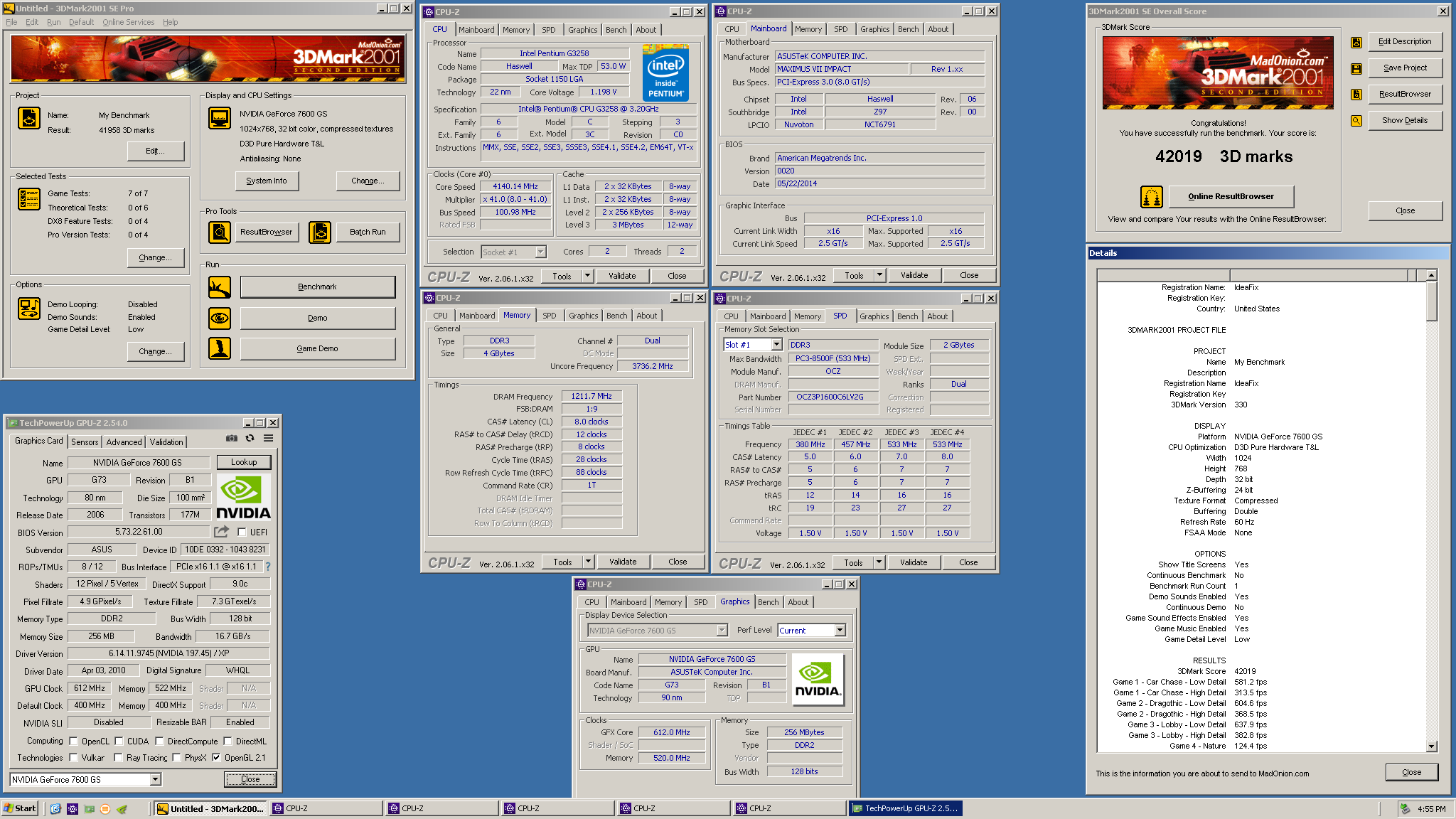1456x819 pixels.
Task: Click the Benchmark run icon
Action: tap(219, 287)
